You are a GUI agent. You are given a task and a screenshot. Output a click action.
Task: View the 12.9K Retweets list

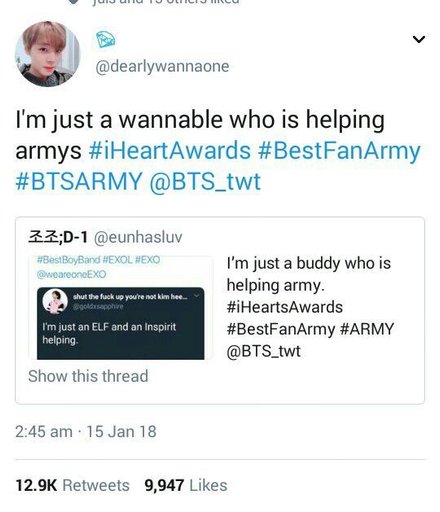click(x=72, y=485)
